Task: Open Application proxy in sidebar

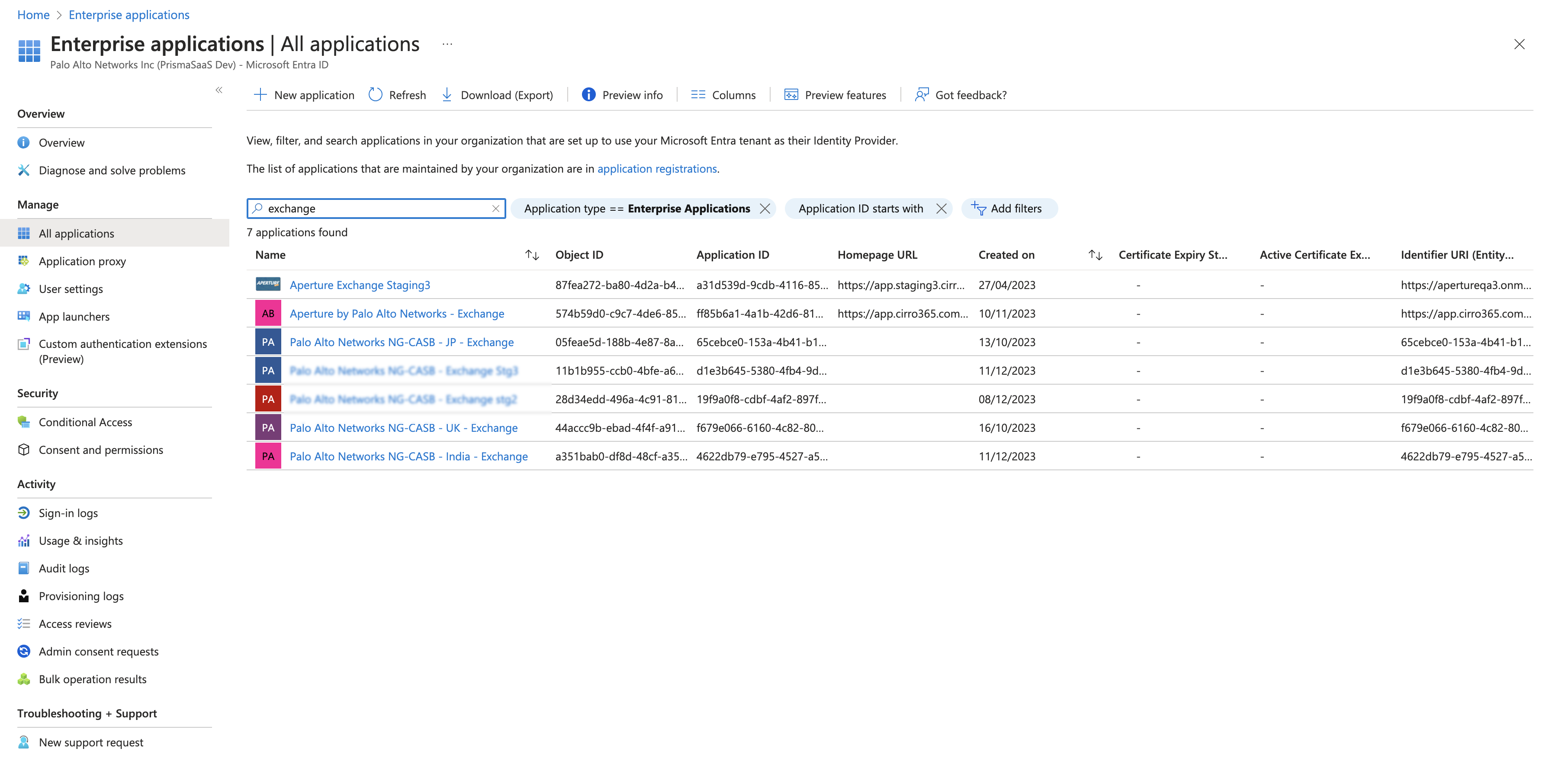Action: point(82,261)
